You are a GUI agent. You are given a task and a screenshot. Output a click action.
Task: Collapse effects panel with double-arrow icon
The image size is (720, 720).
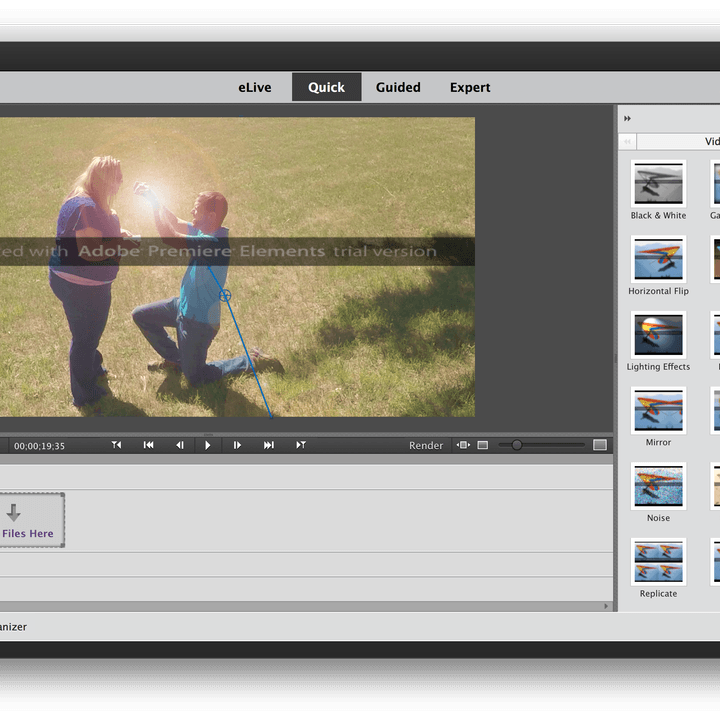click(627, 118)
